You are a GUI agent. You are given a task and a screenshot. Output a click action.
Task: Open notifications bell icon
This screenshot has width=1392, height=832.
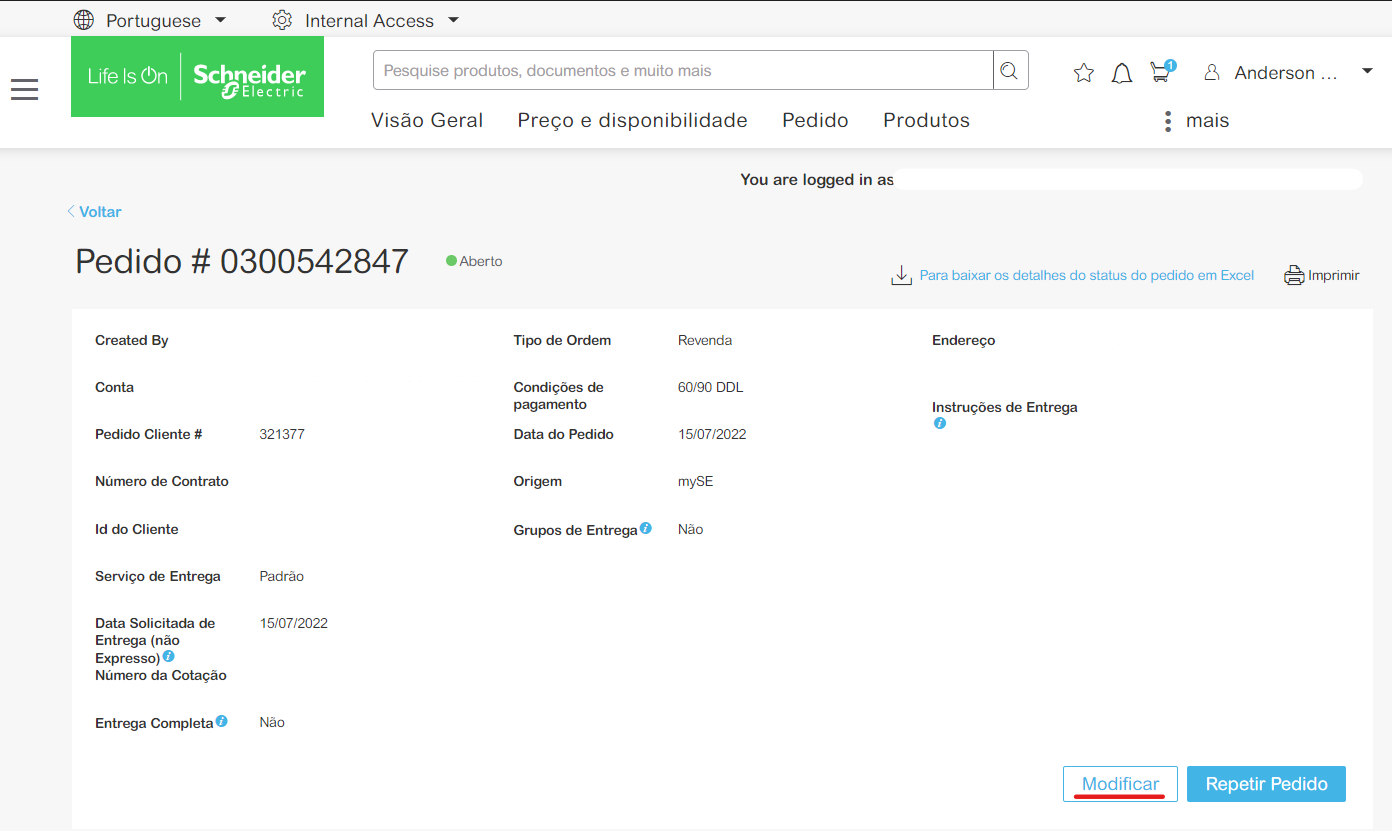[x=1122, y=73]
